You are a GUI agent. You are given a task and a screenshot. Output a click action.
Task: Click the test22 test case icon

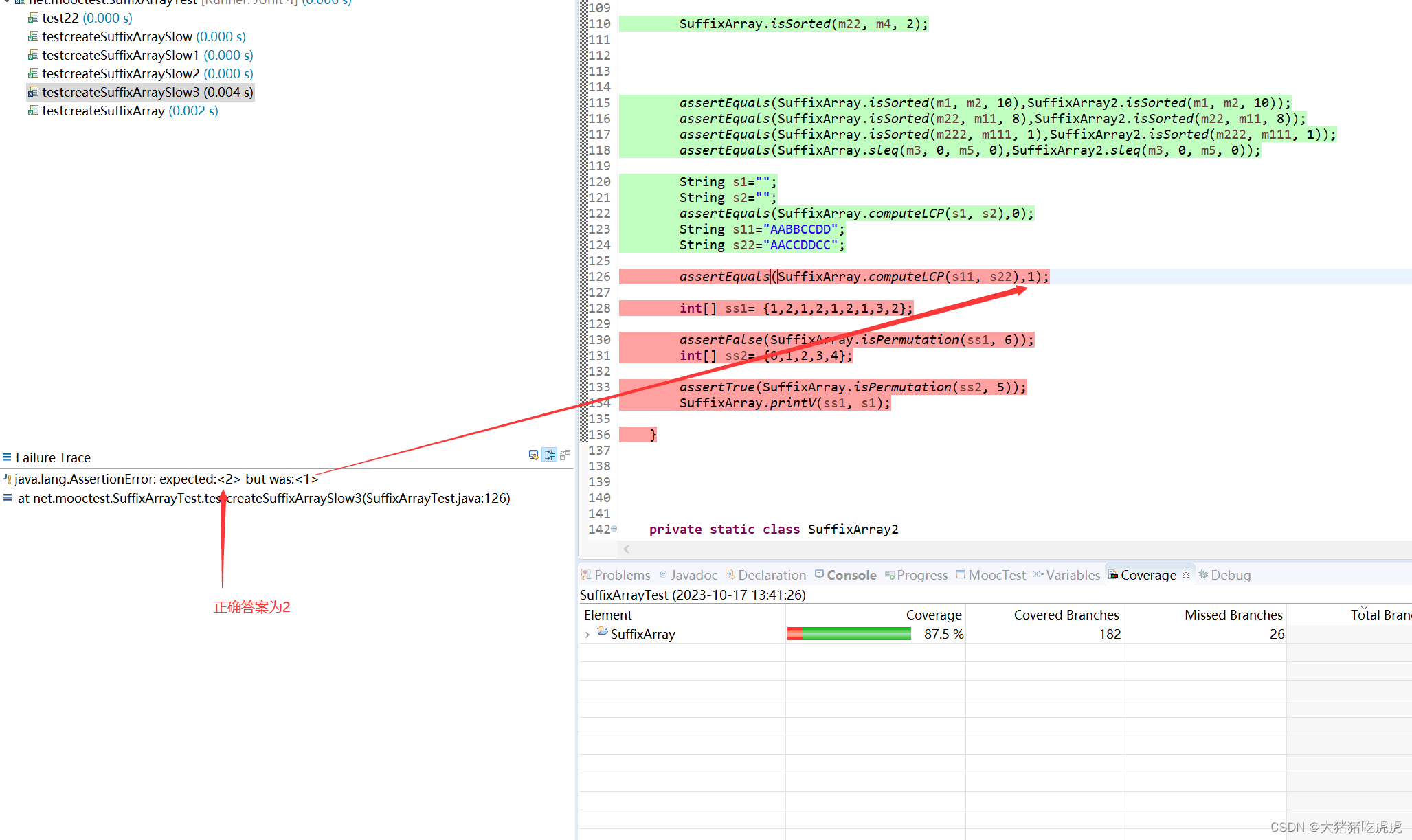33,18
